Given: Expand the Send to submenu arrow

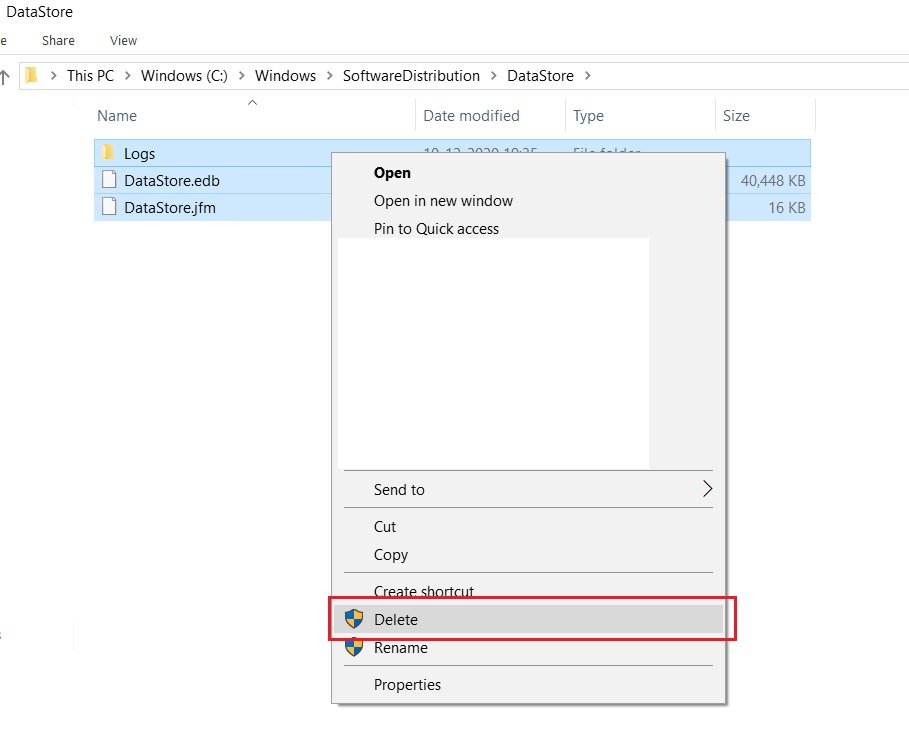Looking at the screenshot, I should pyautogui.click(x=707, y=489).
